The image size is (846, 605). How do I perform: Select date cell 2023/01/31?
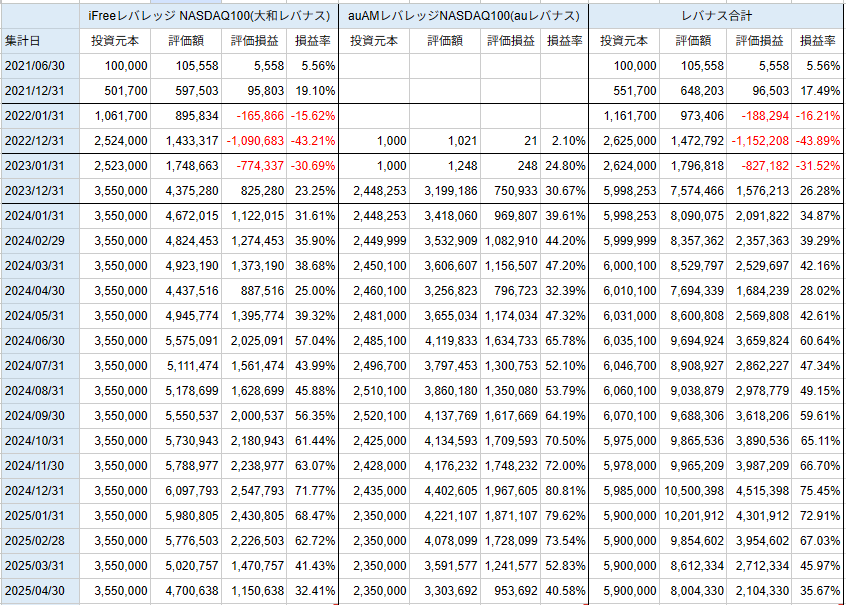pos(40,166)
